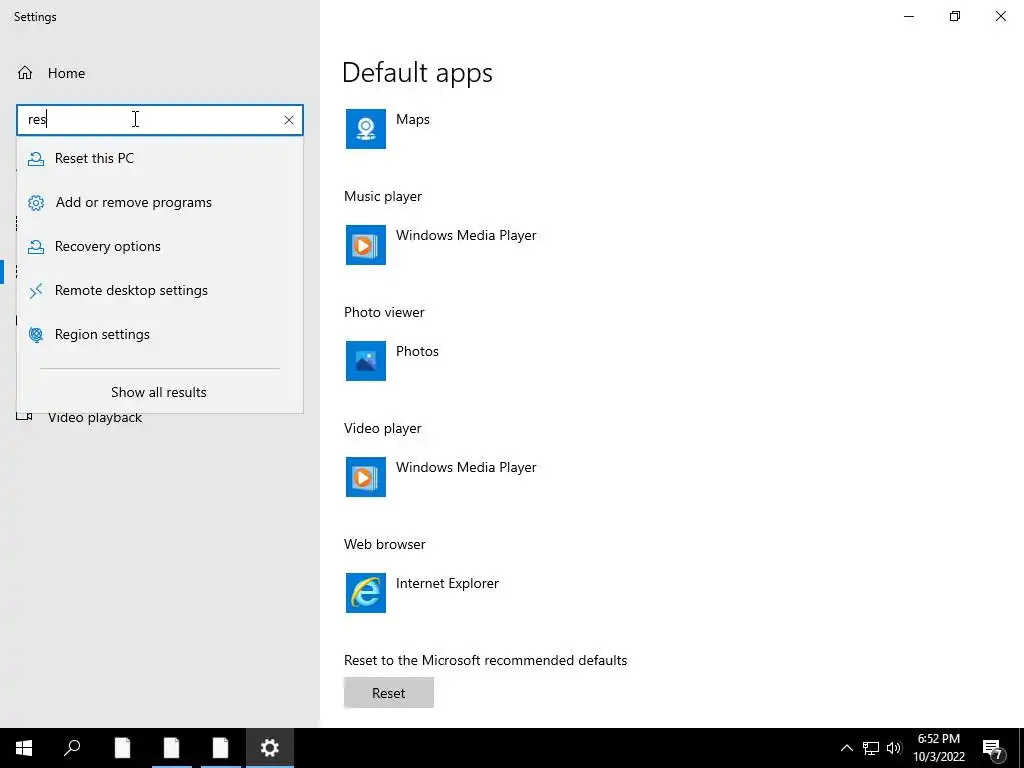Image resolution: width=1024 pixels, height=768 pixels.
Task: Restore down the Settings window
Action: coord(955,16)
